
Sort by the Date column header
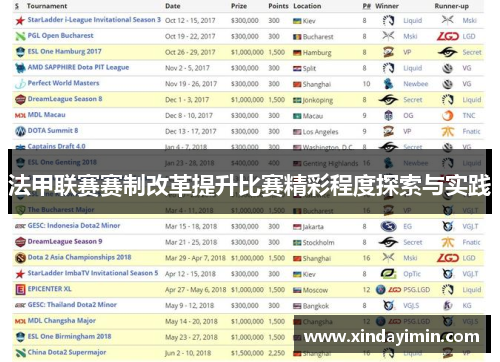click(x=172, y=6)
